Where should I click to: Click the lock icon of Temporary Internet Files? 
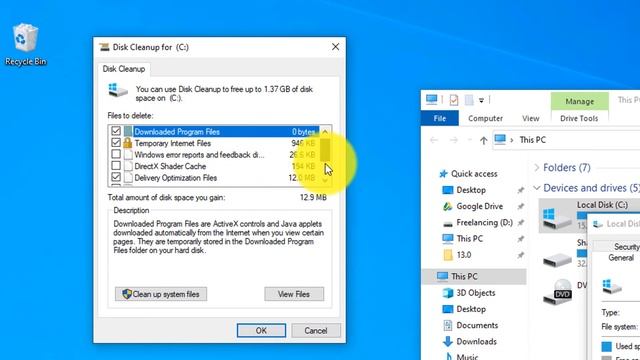click(128, 143)
